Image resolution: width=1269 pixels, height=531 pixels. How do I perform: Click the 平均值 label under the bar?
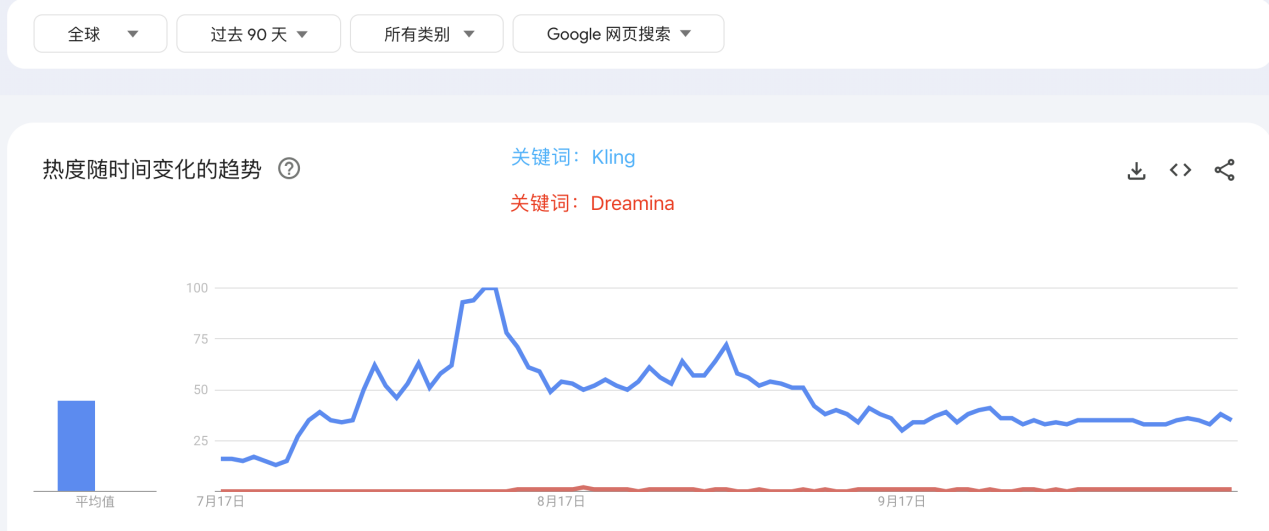click(x=95, y=502)
